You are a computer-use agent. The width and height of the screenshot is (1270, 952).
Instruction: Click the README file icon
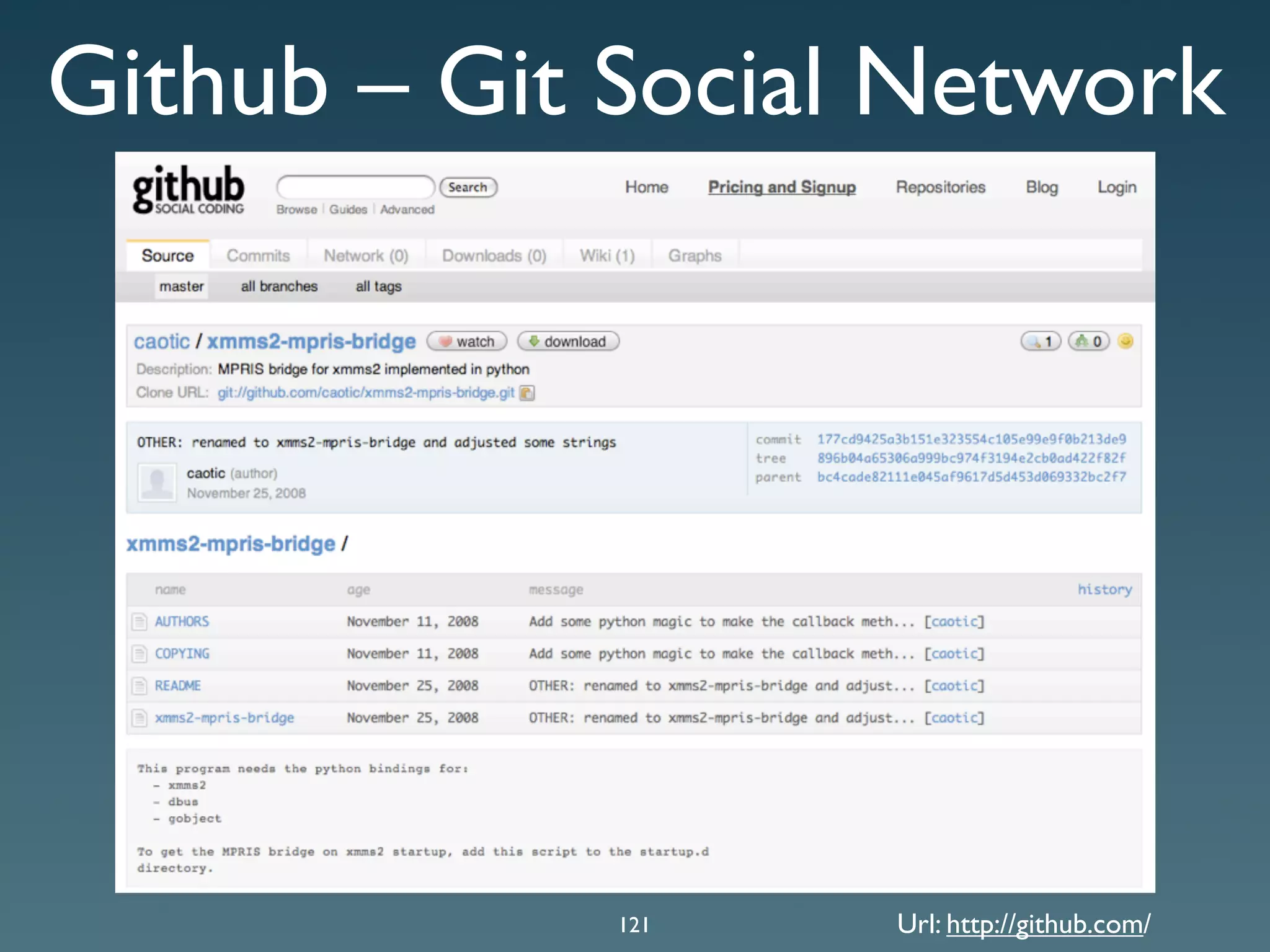click(140, 686)
